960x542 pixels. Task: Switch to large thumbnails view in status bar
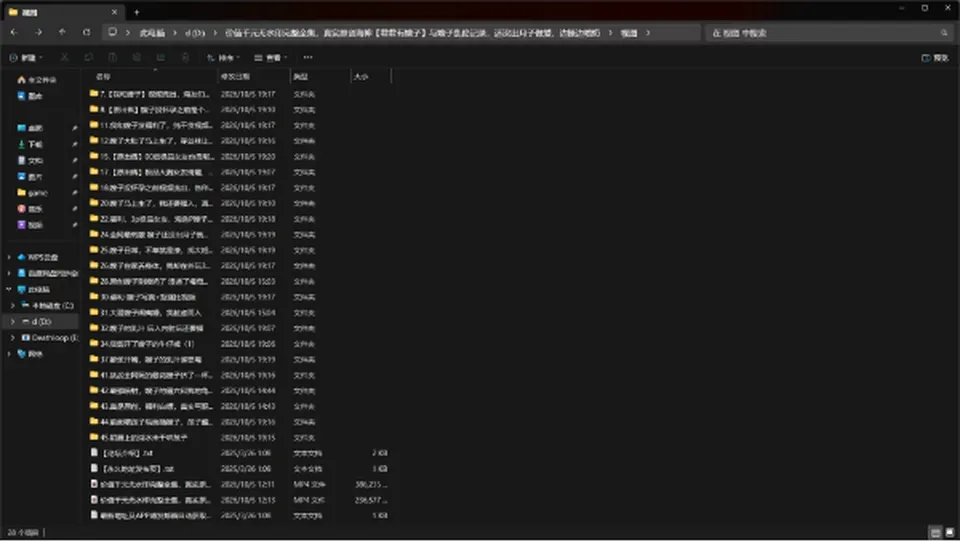[950, 532]
